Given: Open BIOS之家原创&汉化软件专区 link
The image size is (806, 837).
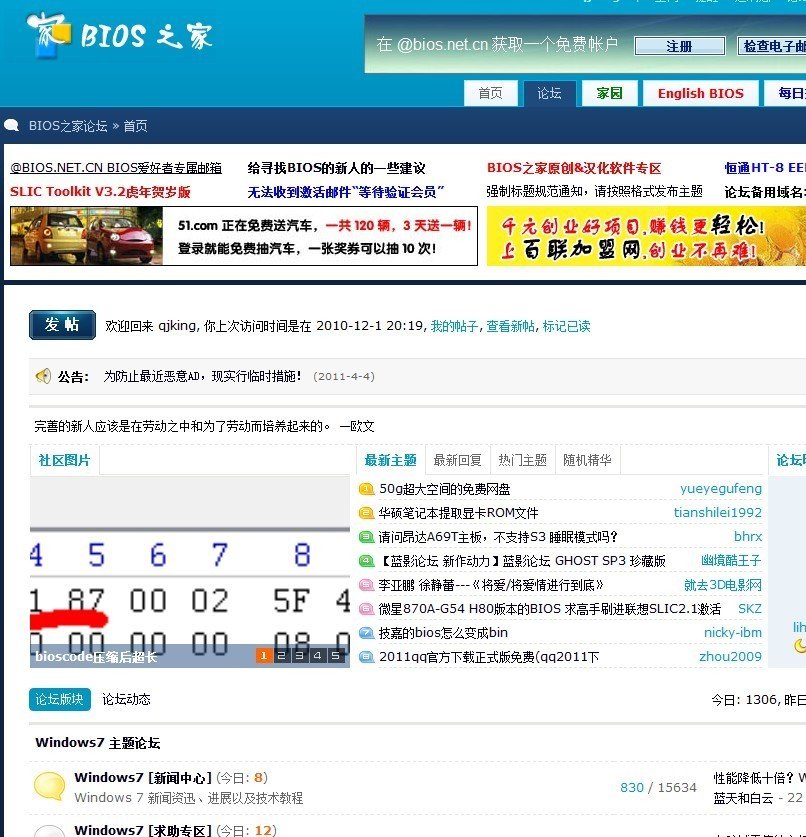Looking at the screenshot, I should (x=574, y=168).
